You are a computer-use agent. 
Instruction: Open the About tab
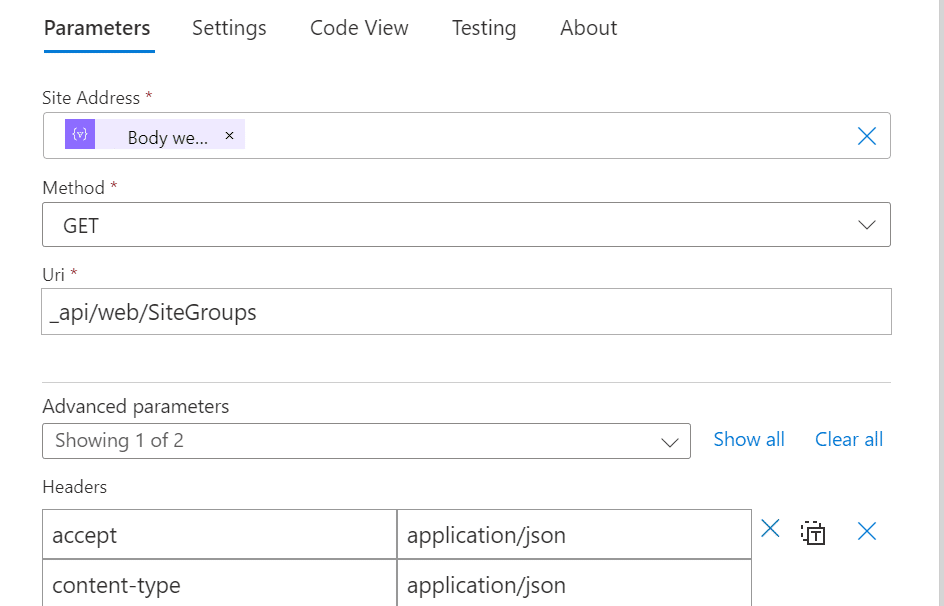point(588,28)
